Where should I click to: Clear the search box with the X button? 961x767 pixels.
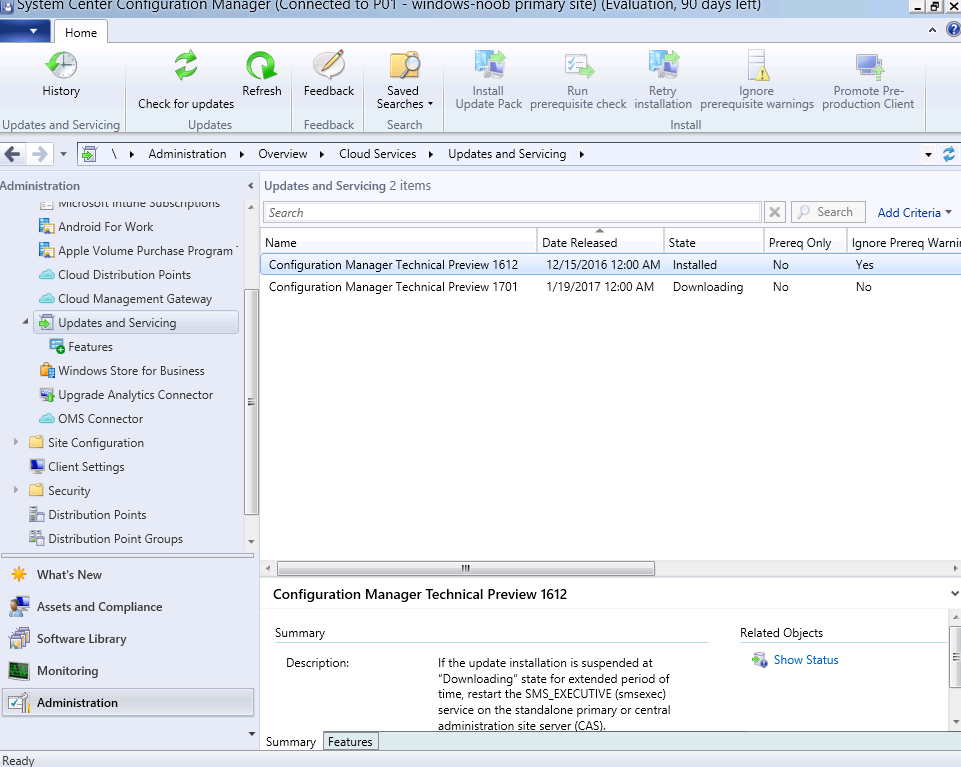[775, 212]
